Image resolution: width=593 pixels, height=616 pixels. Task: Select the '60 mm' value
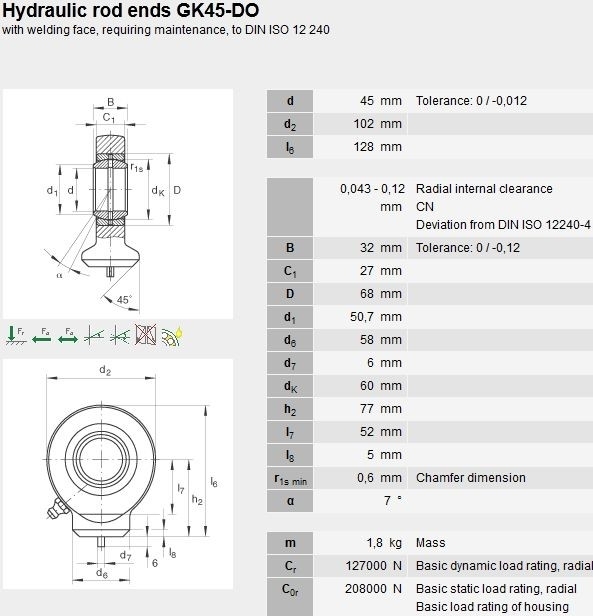click(381, 386)
